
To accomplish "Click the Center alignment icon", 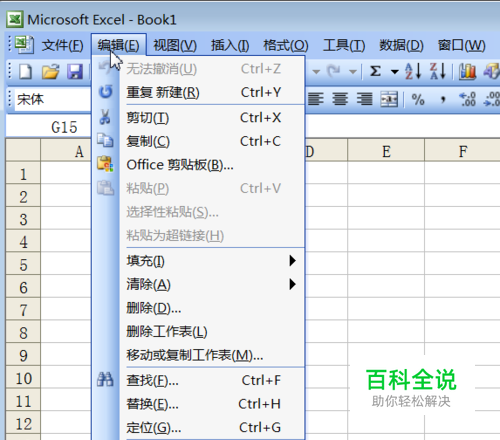I will coord(340,99).
